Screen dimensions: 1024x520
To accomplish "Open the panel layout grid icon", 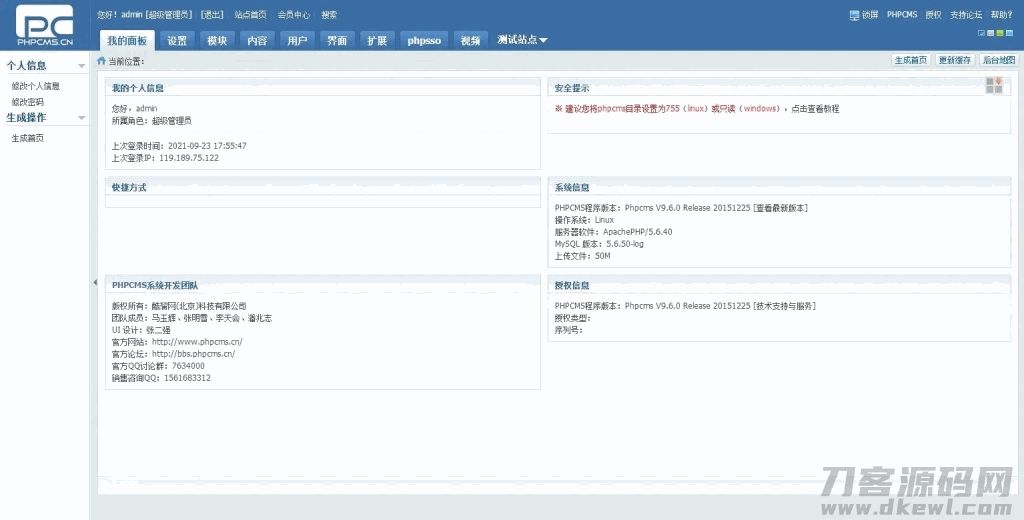I will click(993, 86).
